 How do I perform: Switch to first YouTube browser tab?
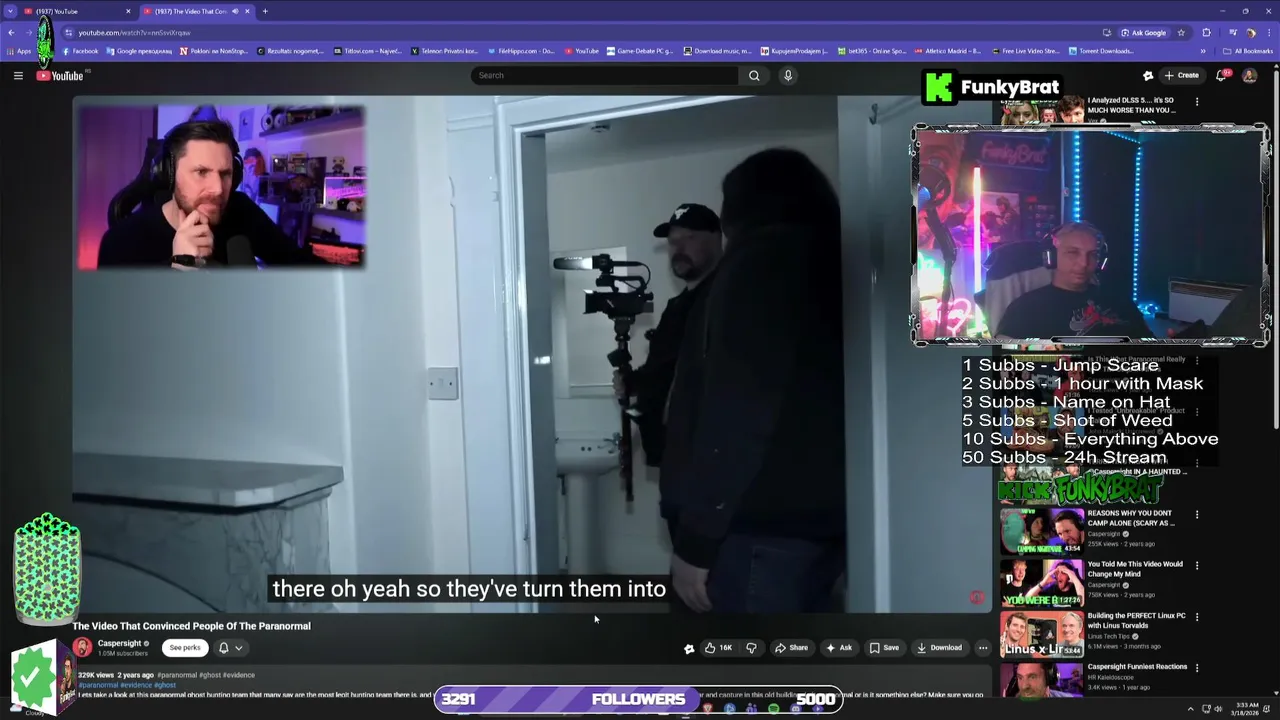(78, 11)
